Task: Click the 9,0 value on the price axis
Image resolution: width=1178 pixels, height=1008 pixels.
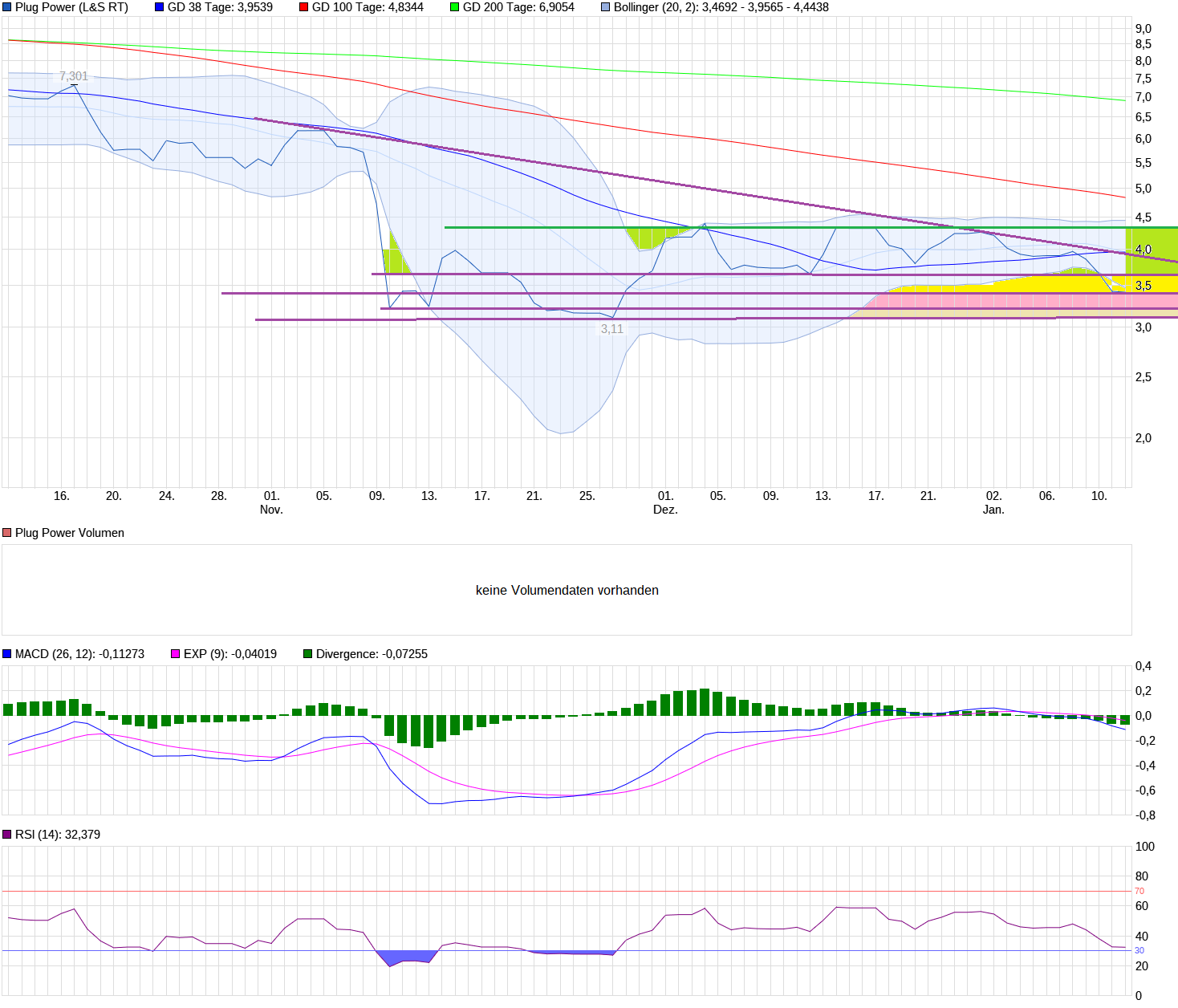Action: click(1143, 29)
